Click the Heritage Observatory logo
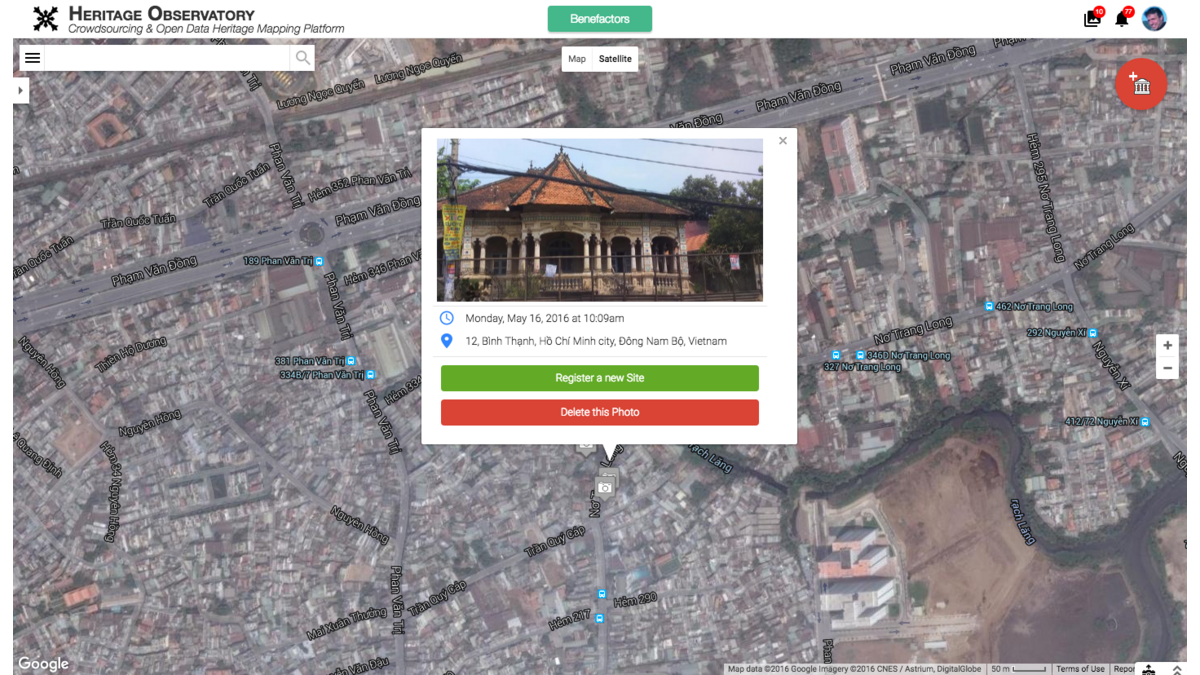 (x=46, y=19)
